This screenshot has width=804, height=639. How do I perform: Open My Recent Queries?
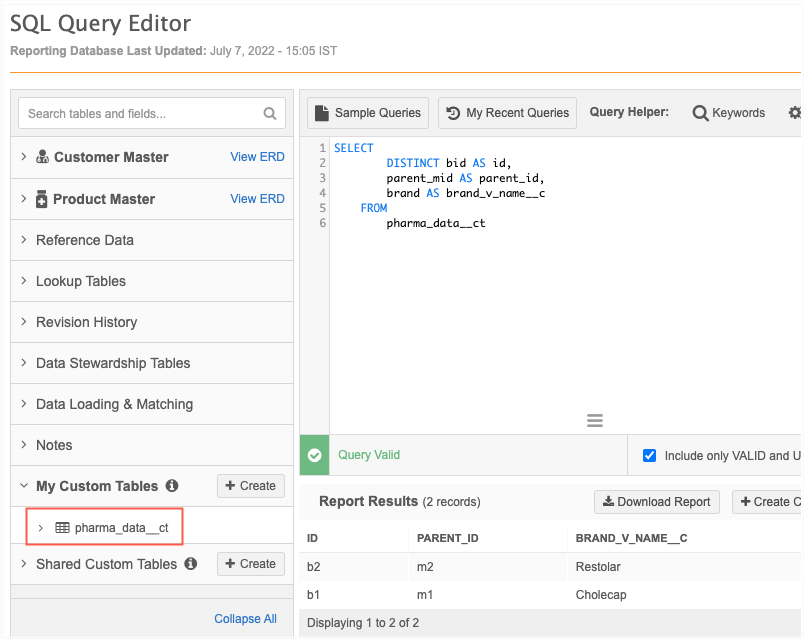point(507,113)
